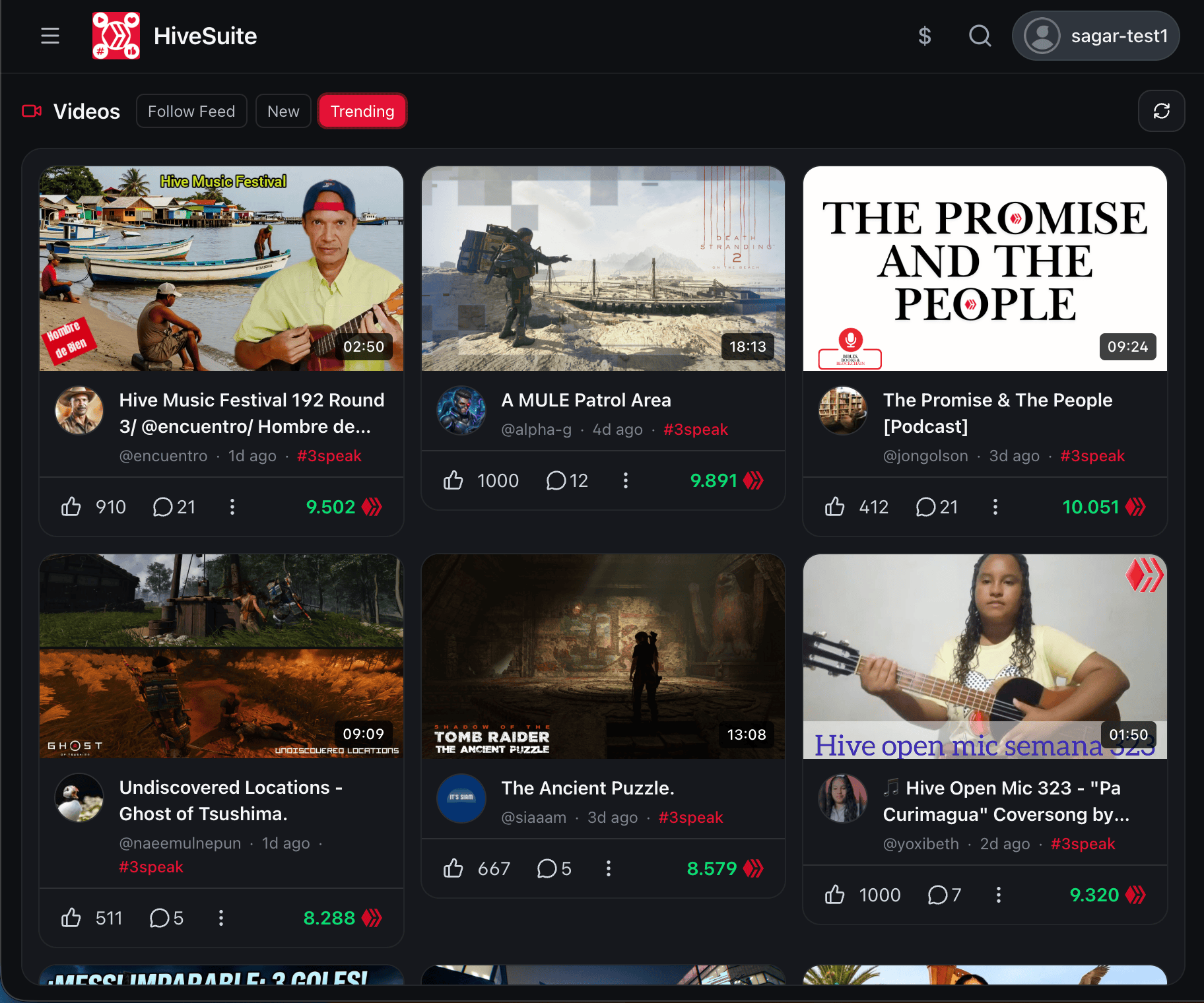Click the naeemulnepun bird avatar
The width and height of the screenshot is (1204, 1003).
pos(79,798)
